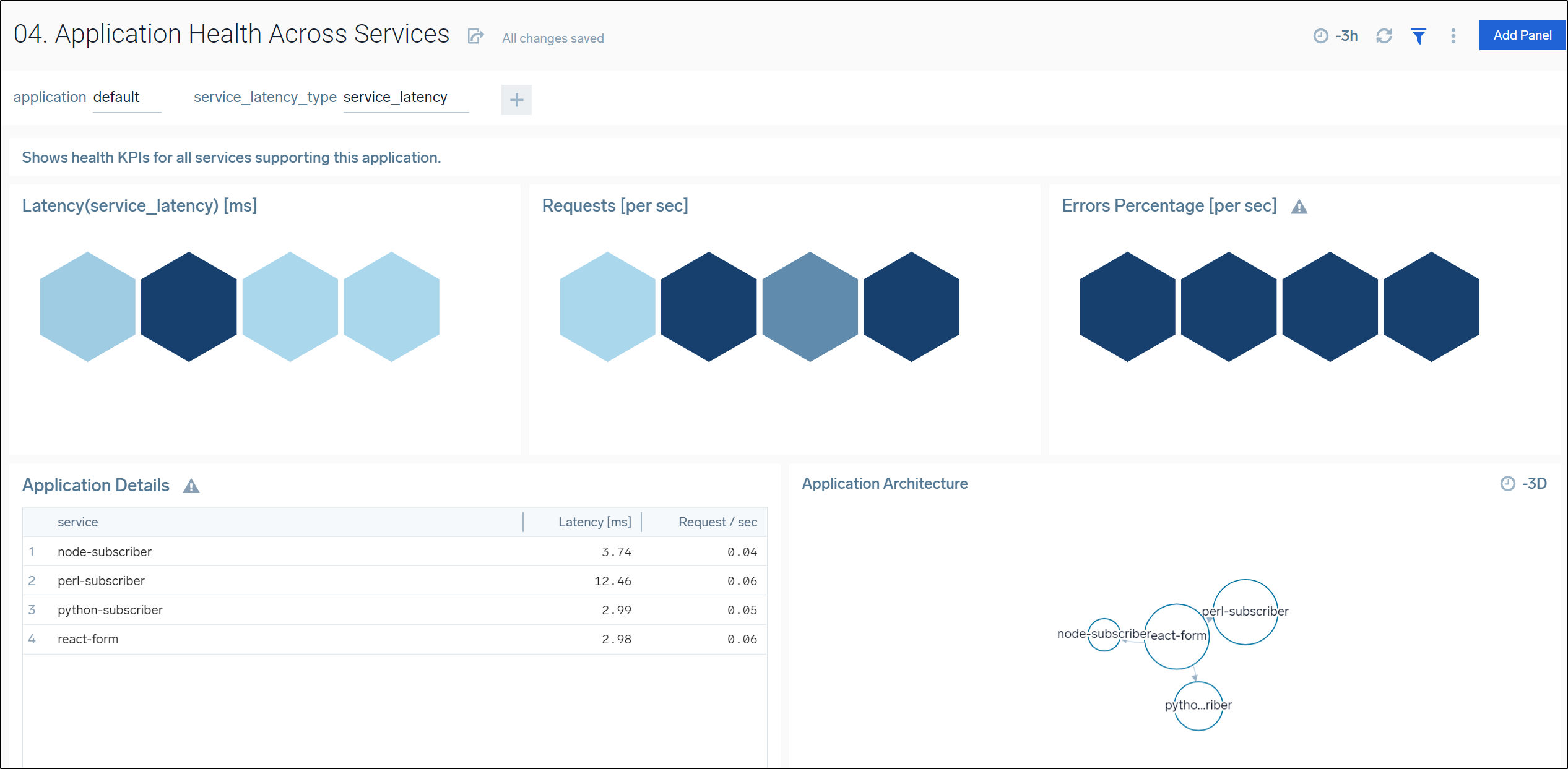Click latency value 3.74
Viewport: 1568px width, 769px height.
[617, 552]
